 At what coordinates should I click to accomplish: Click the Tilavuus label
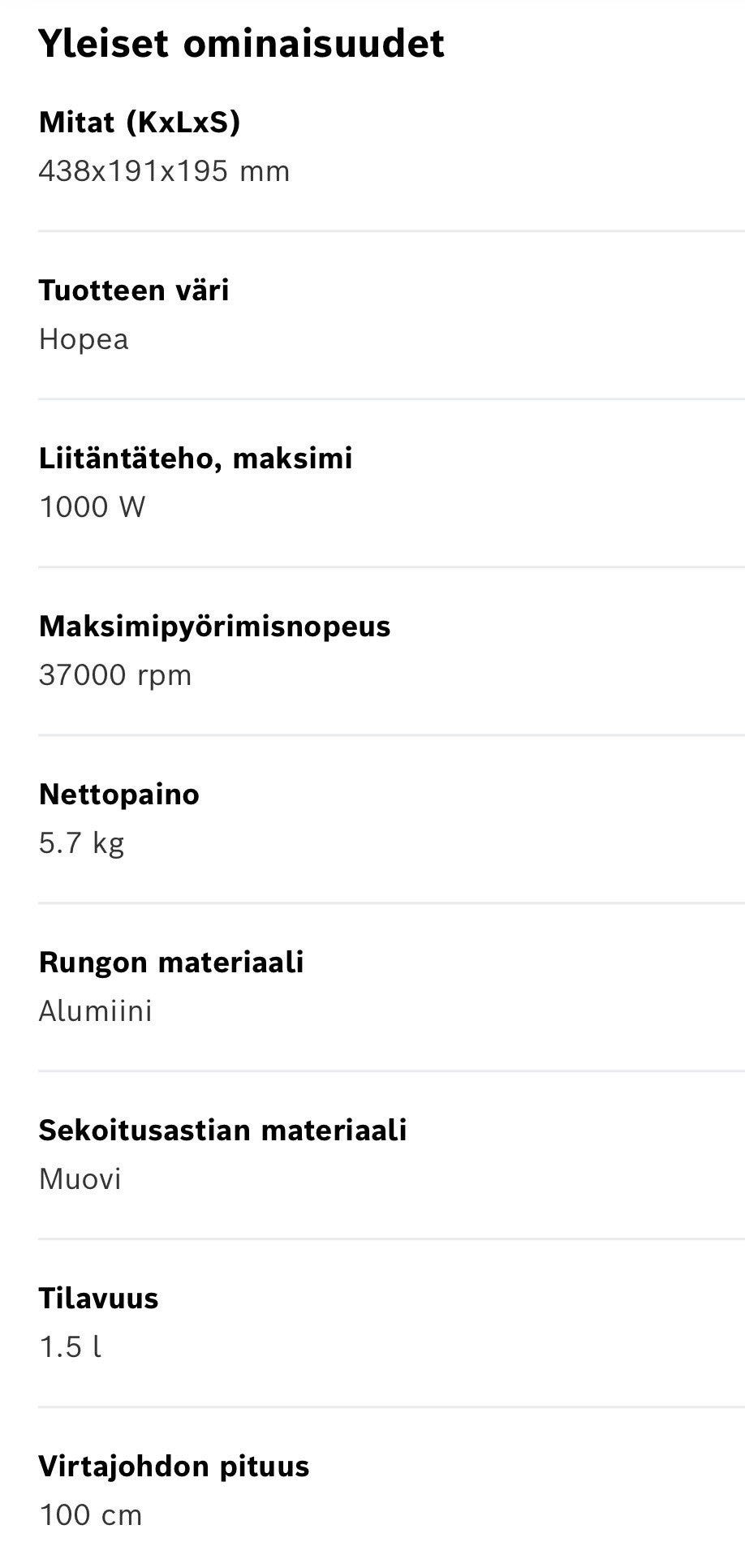98,1299
